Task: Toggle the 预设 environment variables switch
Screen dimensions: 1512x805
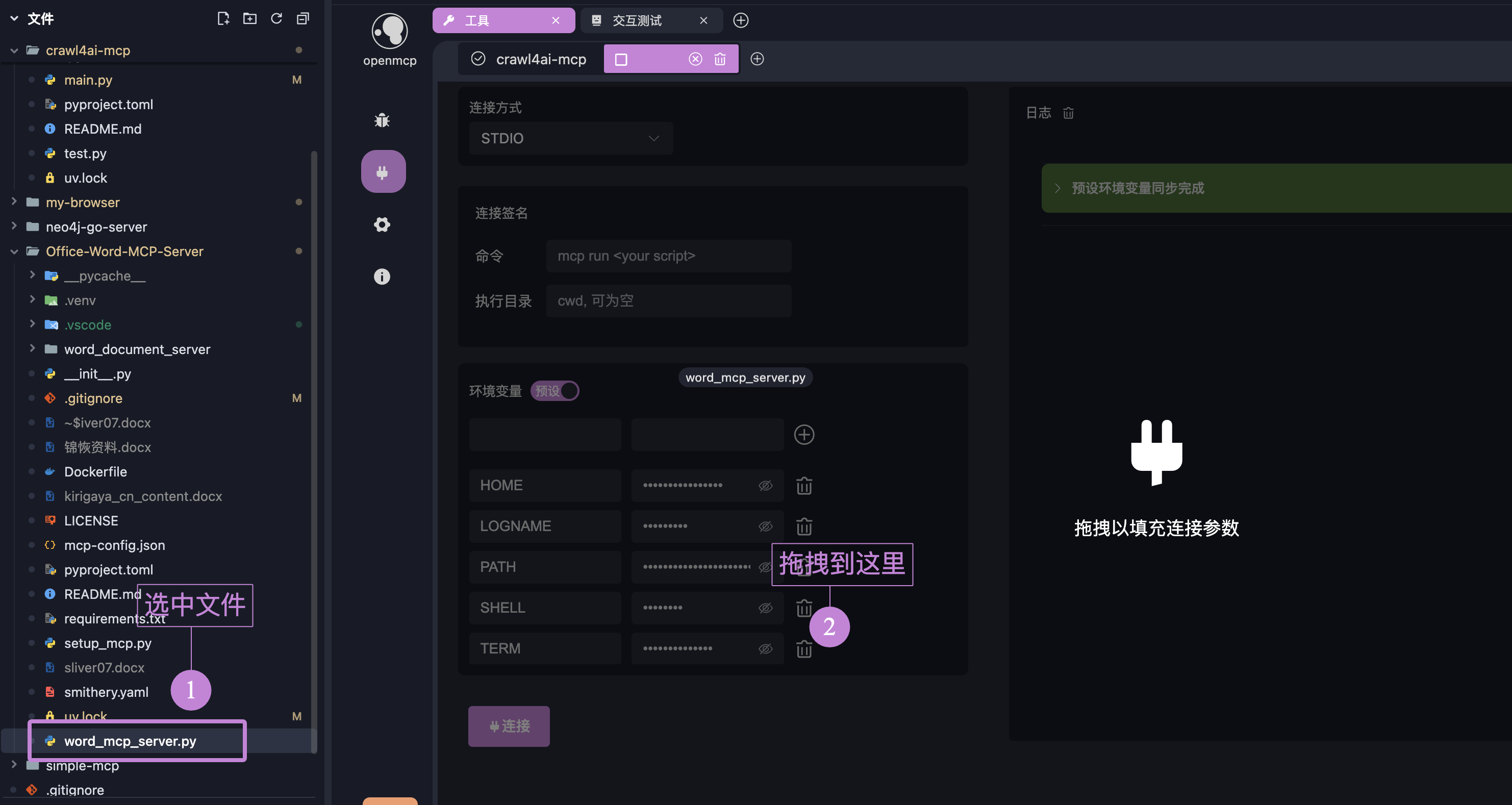Action: [x=554, y=390]
